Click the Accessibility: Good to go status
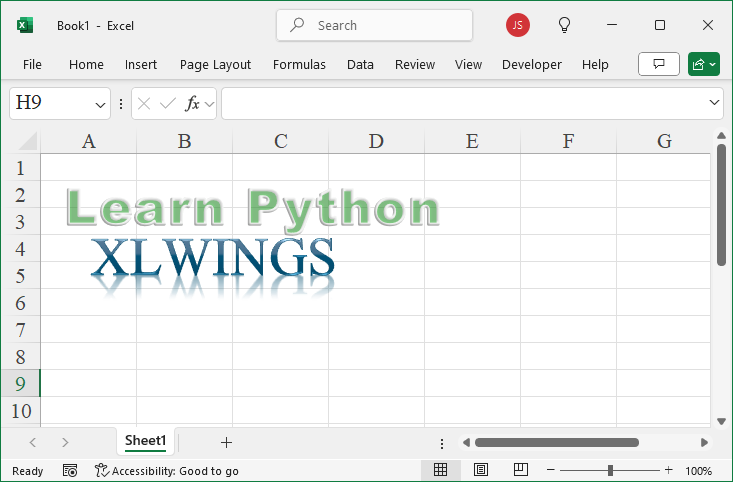 coord(166,471)
